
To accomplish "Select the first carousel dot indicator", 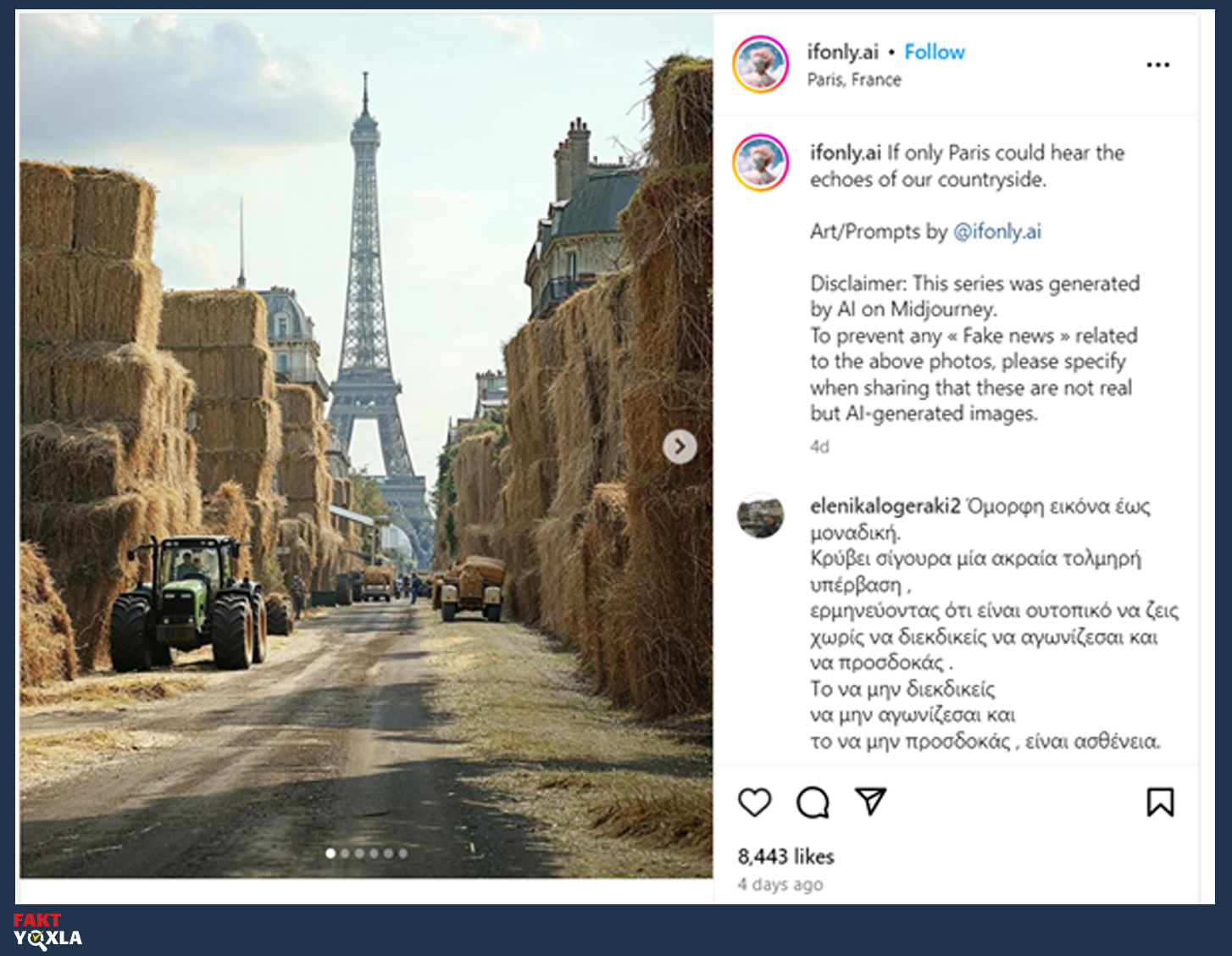I will tap(330, 853).
